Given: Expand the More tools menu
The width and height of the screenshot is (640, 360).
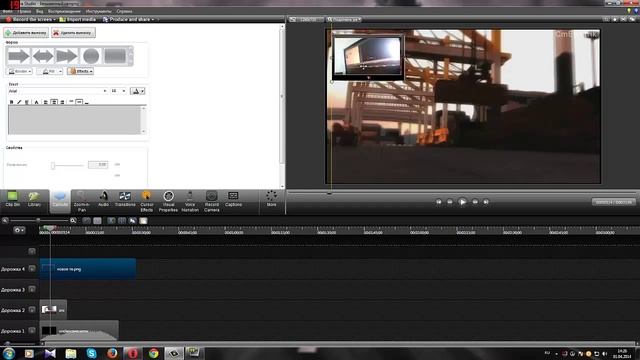Looking at the screenshot, I should (271, 199).
